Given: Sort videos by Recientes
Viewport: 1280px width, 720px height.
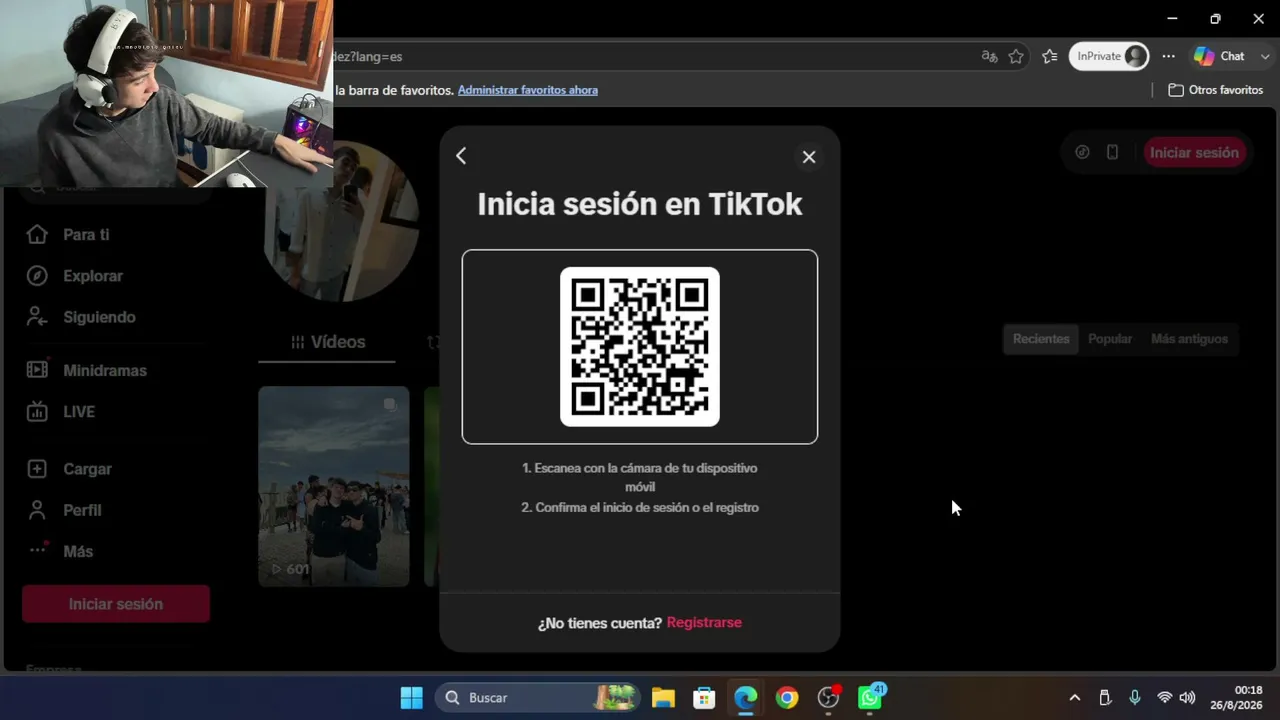Looking at the screenshot, I should 1041,339.
